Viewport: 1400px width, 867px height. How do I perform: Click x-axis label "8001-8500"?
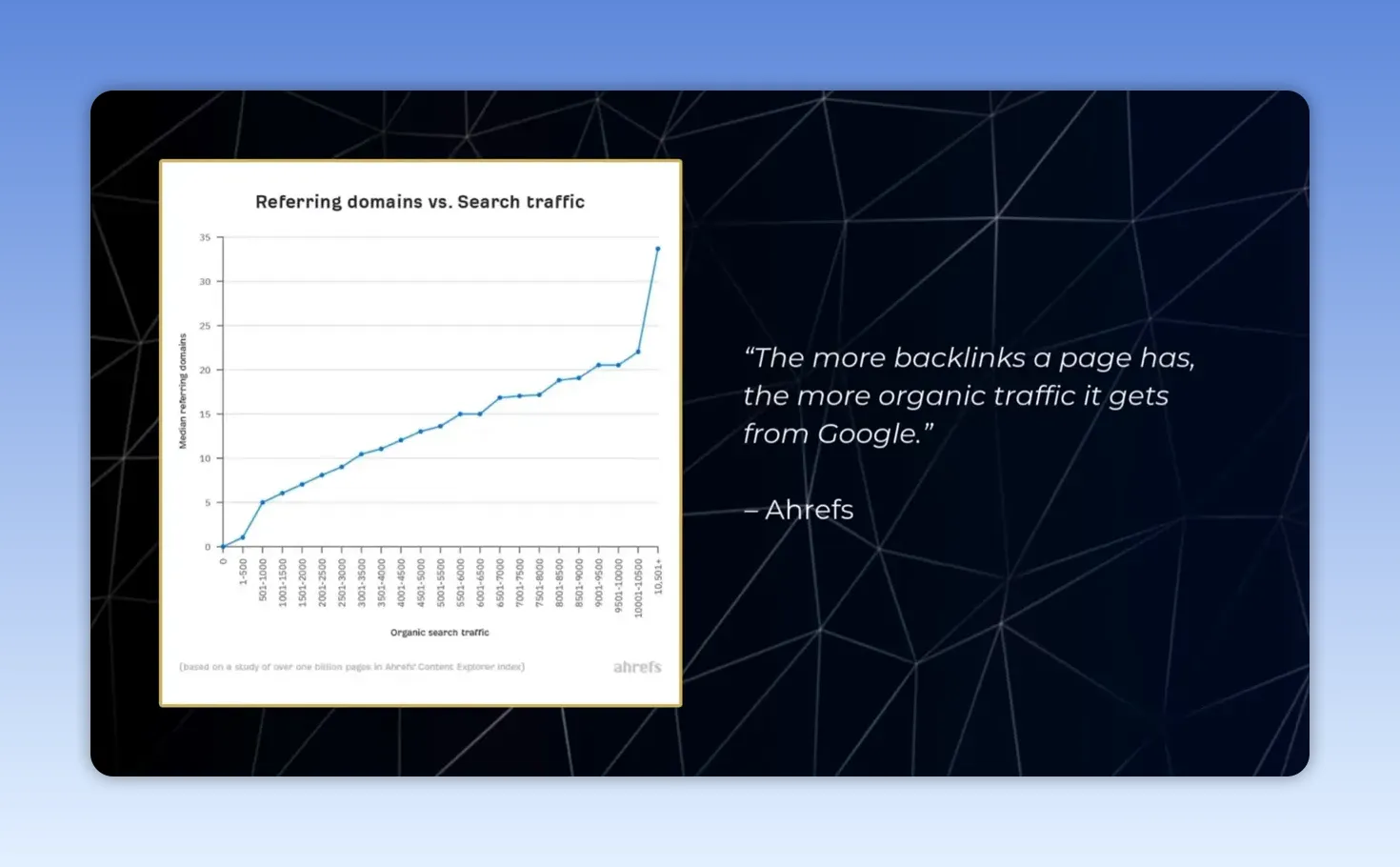(559, 583)
